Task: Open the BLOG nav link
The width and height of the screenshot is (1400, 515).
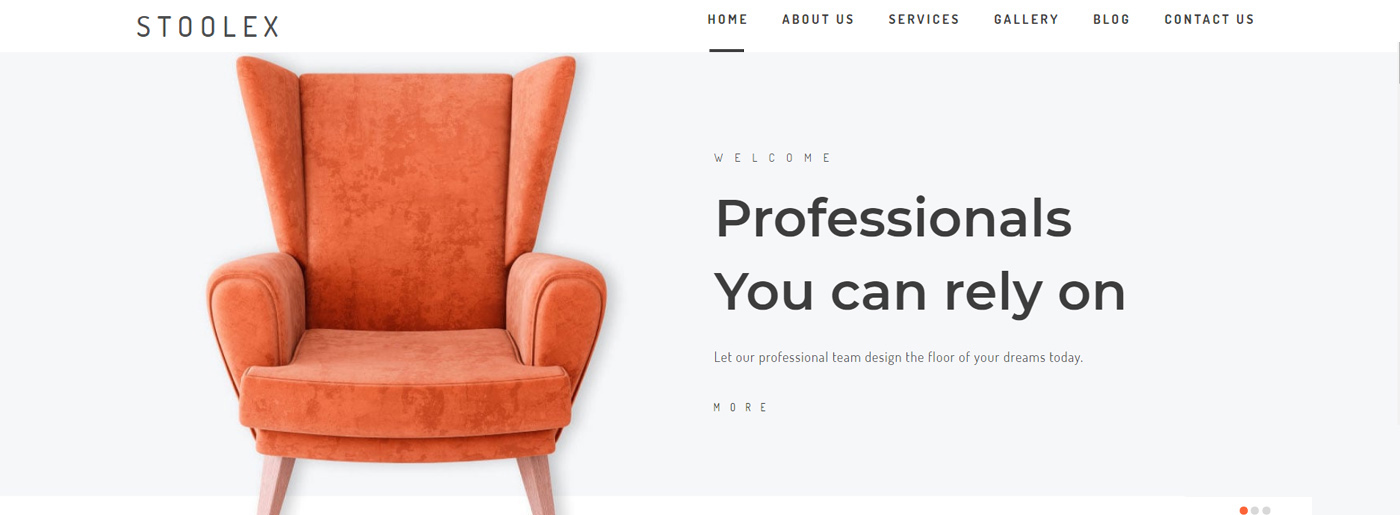Action: point(1111,19)
